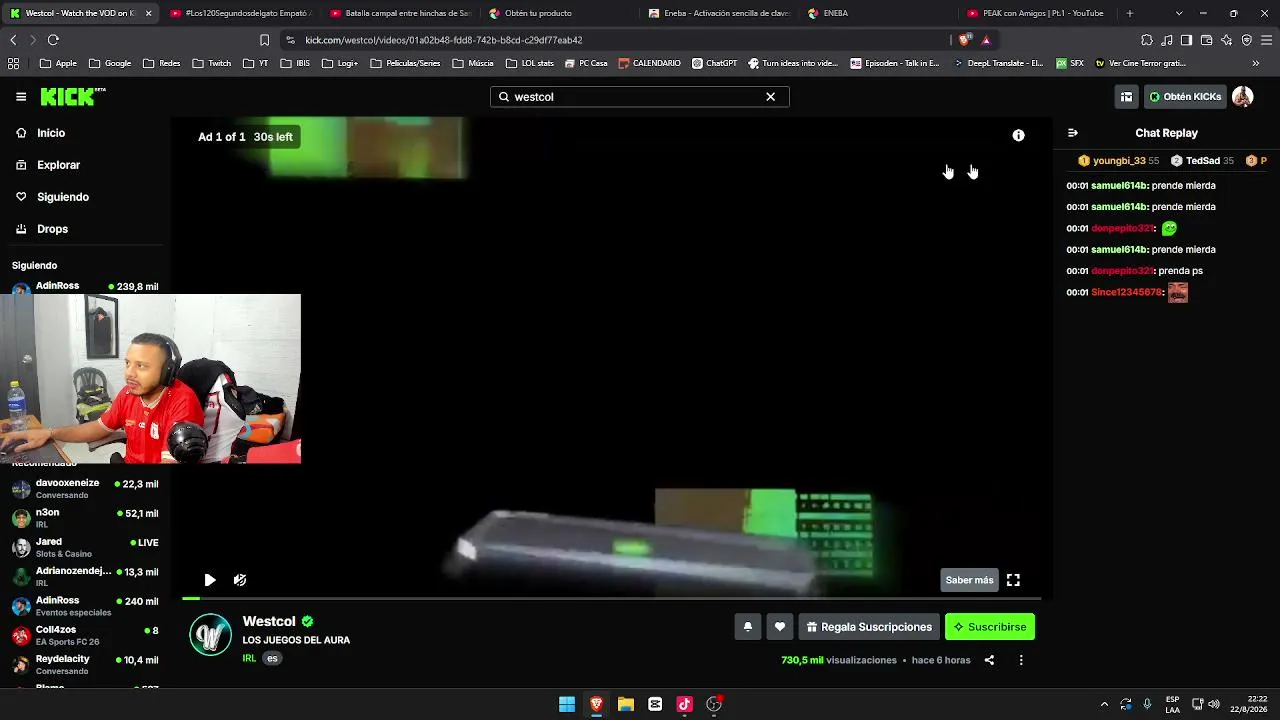Click the Suscribirse button

pyautogui.click(x=990, y=627)
